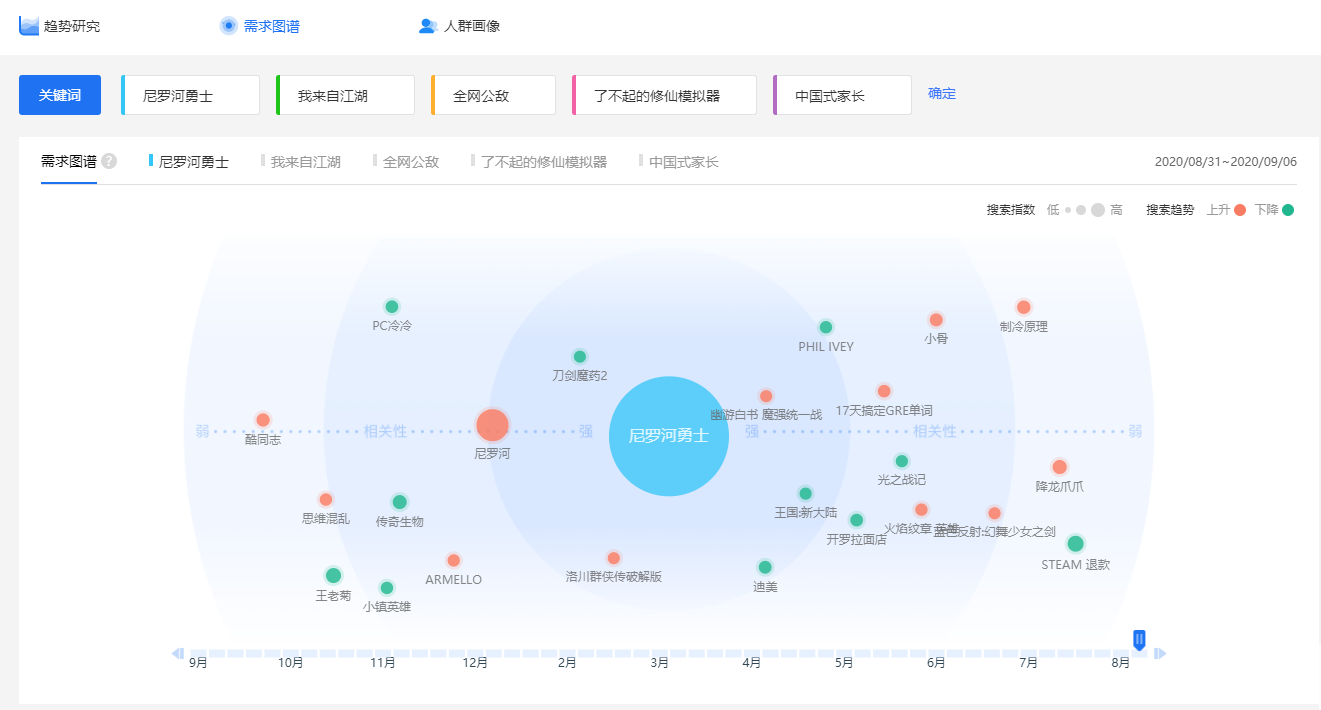Click the 需求图谱 radar icon
Image resolution: width=1321 pixels, height=710 pixels.
click(x=229, y=26)
